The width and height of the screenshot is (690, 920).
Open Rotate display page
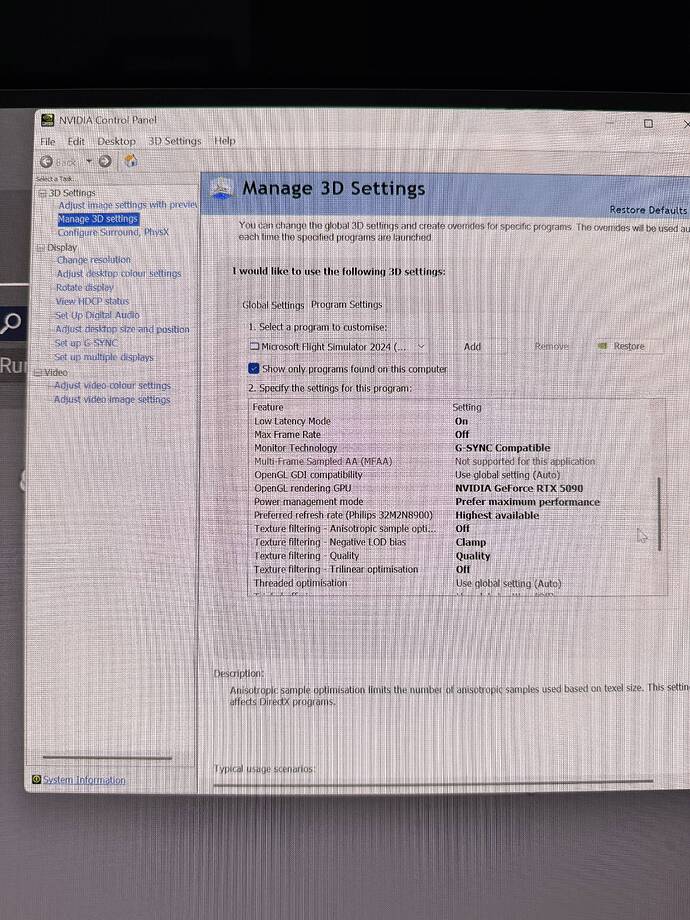click(84, 288)
